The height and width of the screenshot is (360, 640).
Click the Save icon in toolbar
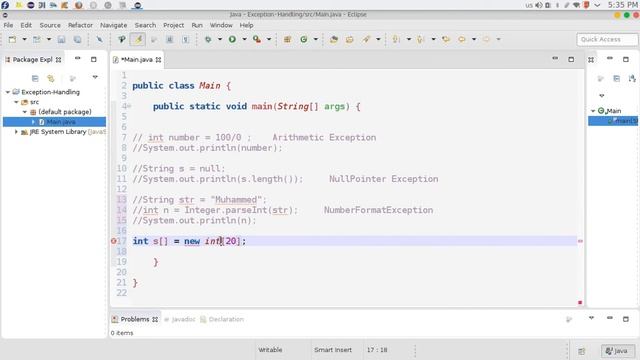[61, 40]
